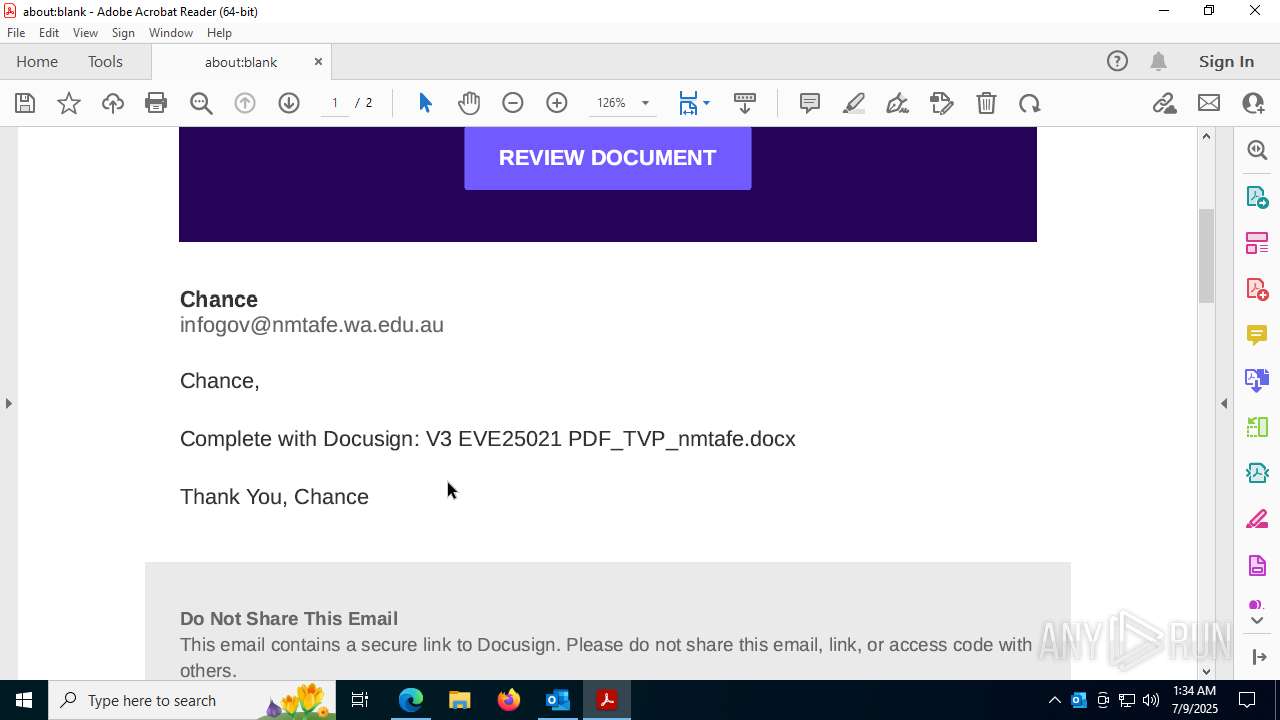Screen dimensions: 1280x720
Task: Zoom out with the minus circle button
Action: (x=513, y=103)
